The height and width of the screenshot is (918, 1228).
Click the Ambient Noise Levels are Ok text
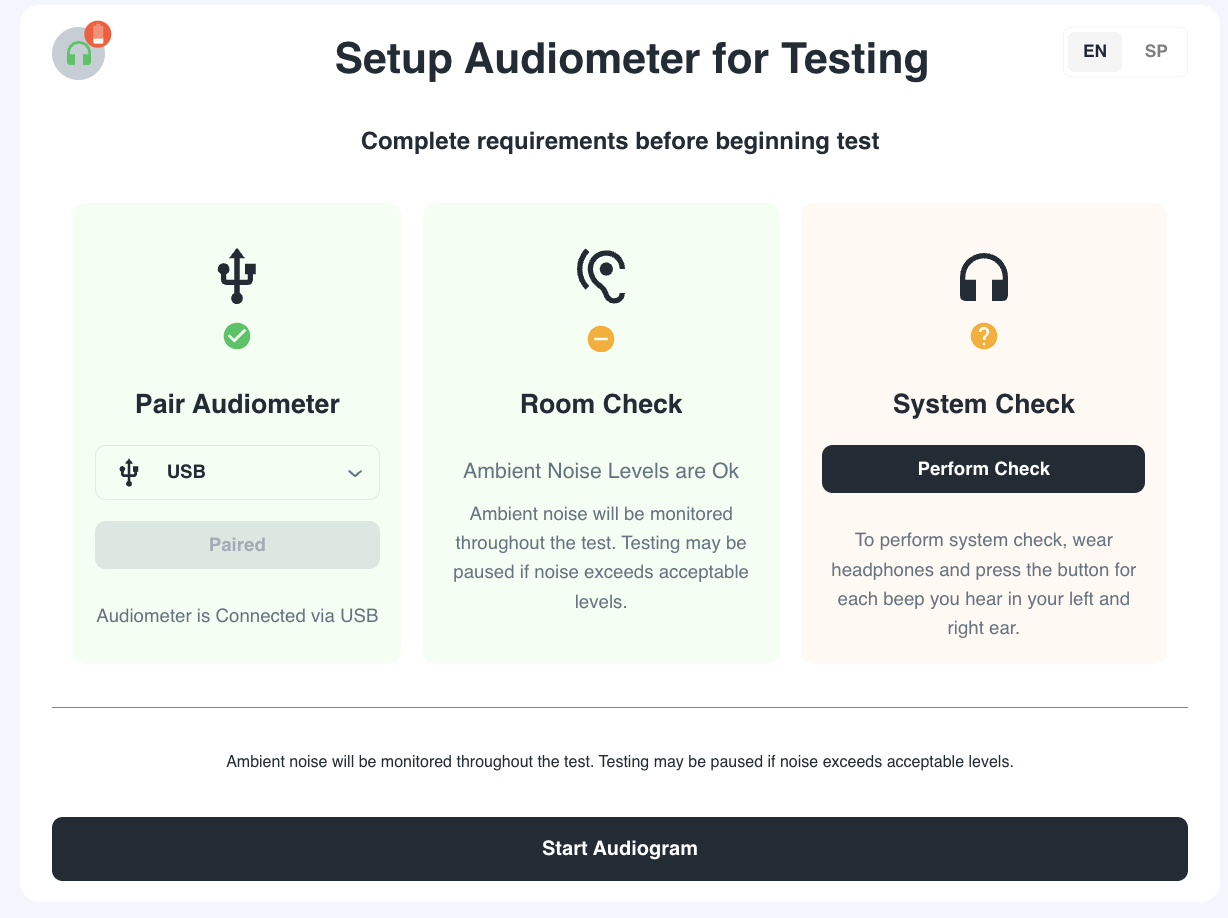pyautogui.click(x=601, y=471)
